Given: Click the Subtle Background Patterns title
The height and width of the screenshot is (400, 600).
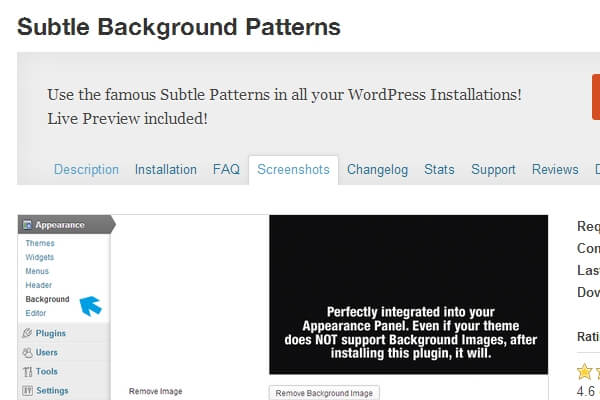Looking at the screenshot, I should point(179,27).
